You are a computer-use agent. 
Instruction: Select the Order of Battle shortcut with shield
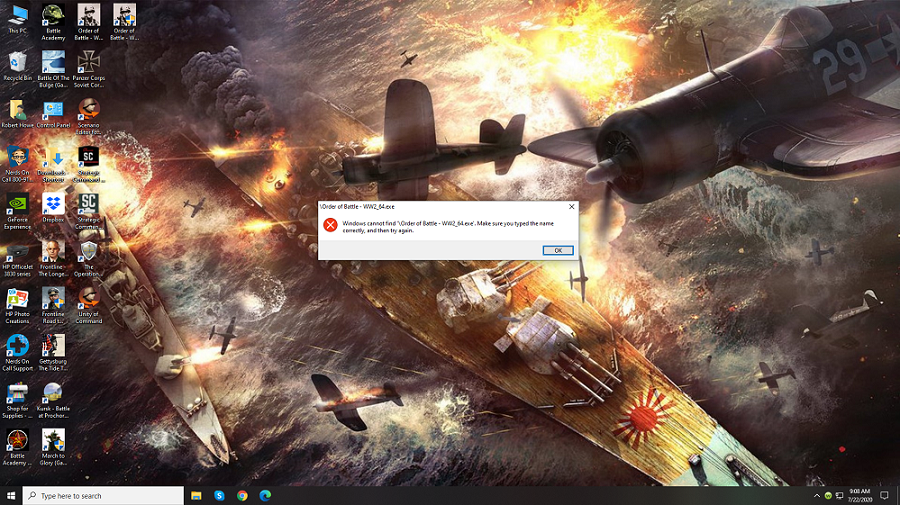pyautogui.click(x=124, y=22)
